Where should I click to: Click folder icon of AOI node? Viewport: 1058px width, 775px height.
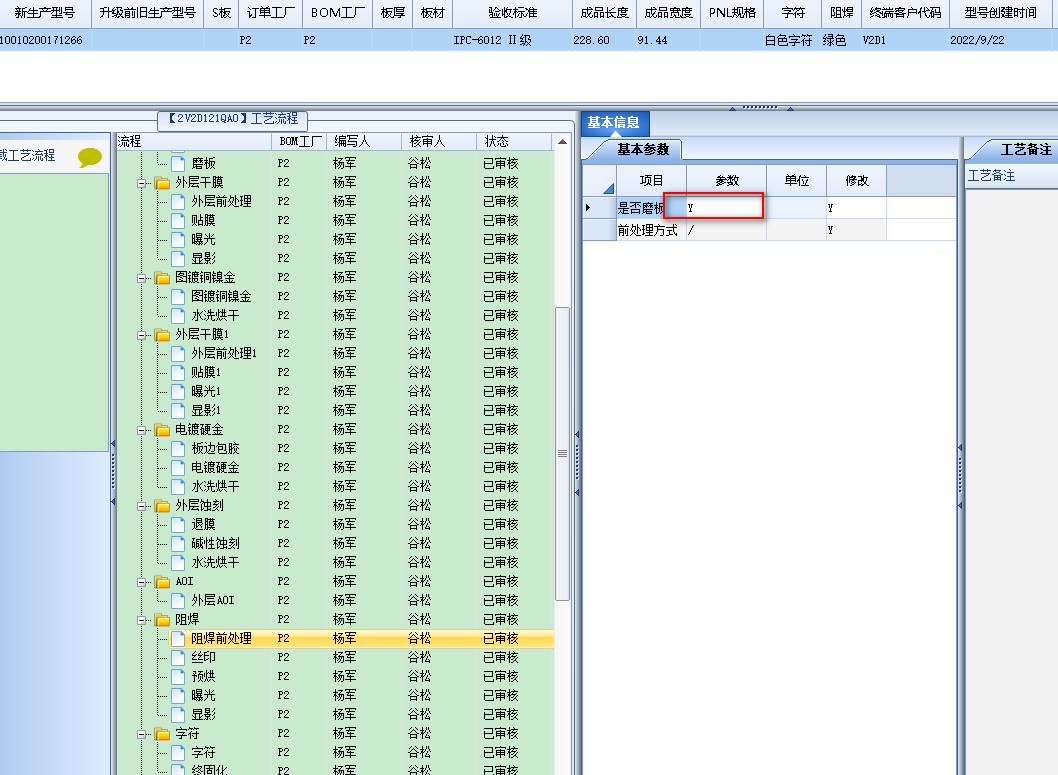(162, 581)
